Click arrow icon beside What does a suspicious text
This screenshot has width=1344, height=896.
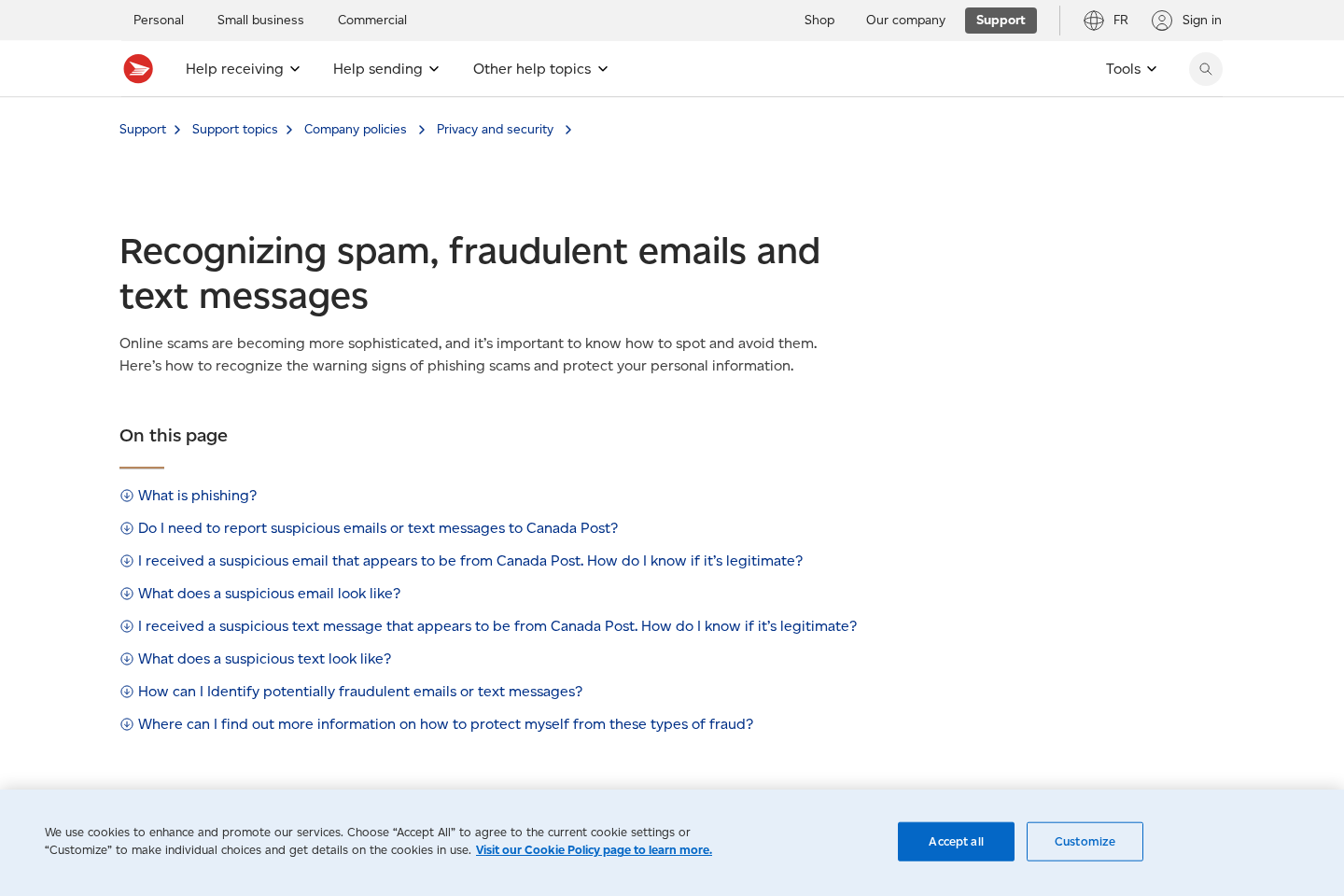(x=127, y=659)
